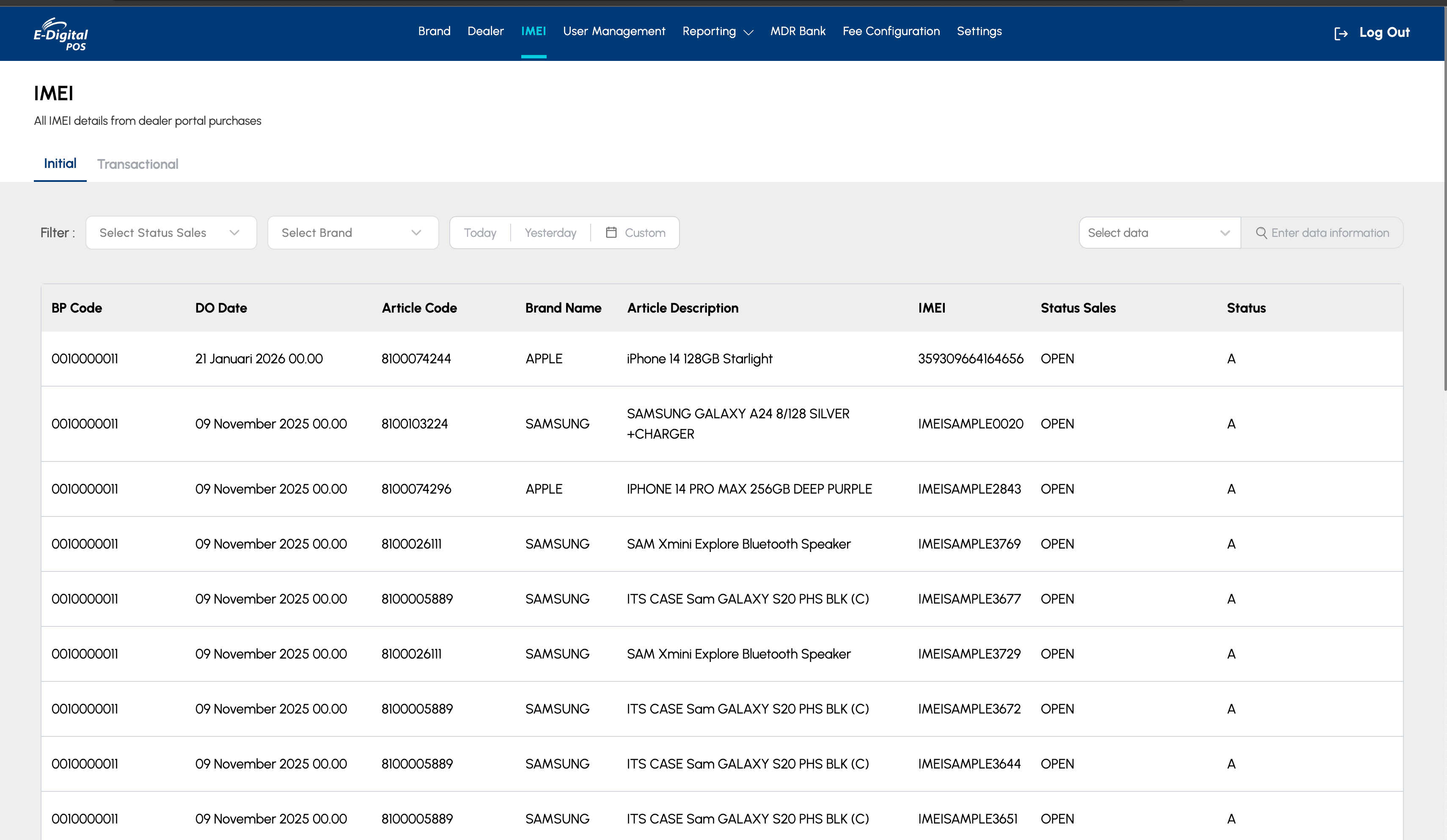Open the Brand menu item
The image size is (1447, 840).
coord(434,31)
